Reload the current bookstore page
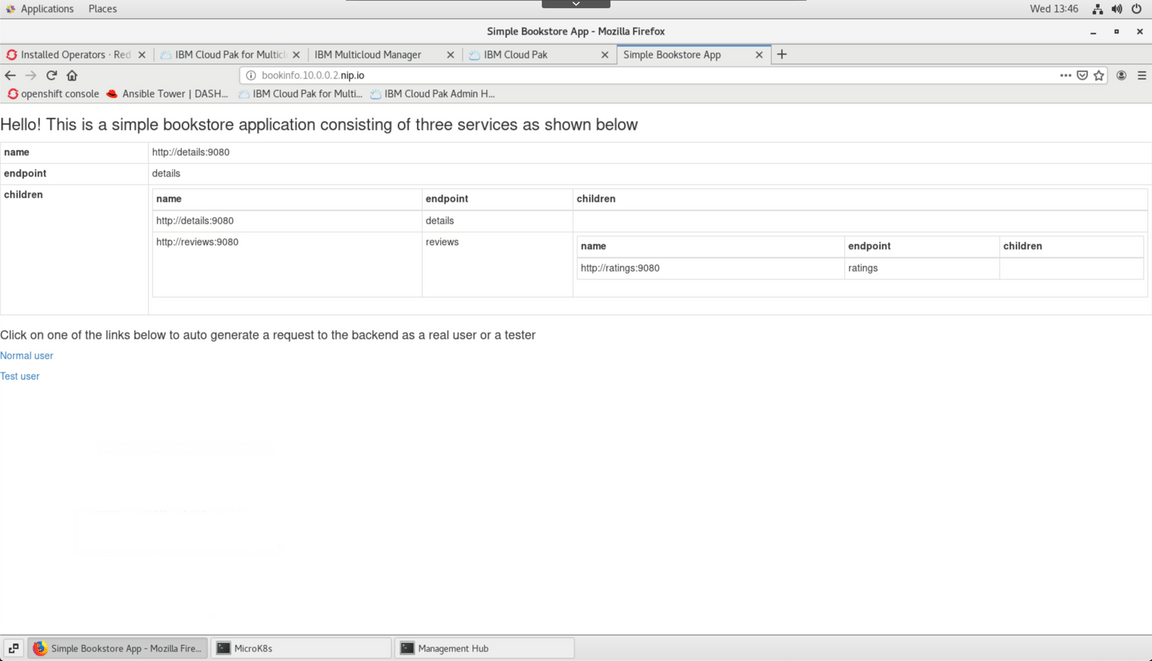This screenshot has height=661, width=1152. coord(51,75)
